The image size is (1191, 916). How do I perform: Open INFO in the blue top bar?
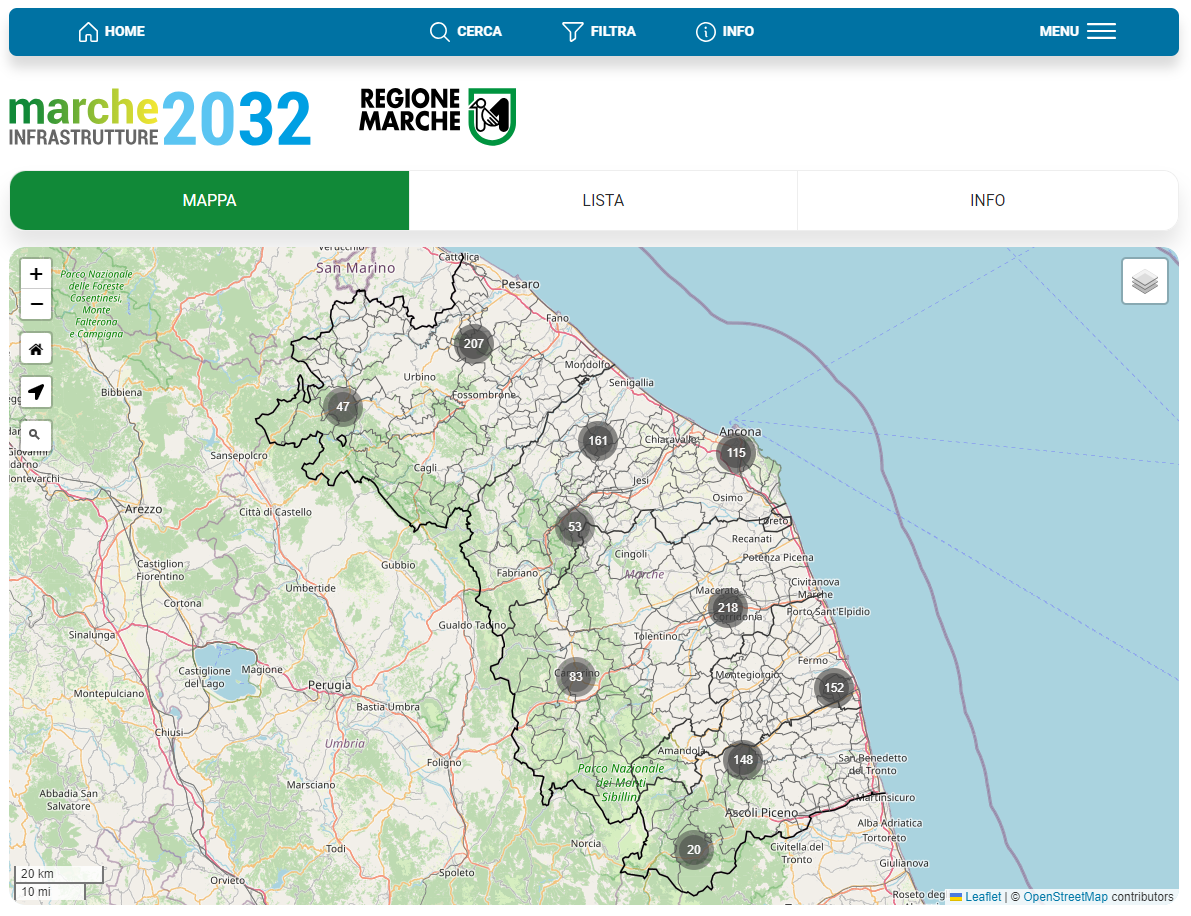click(725, 31)
